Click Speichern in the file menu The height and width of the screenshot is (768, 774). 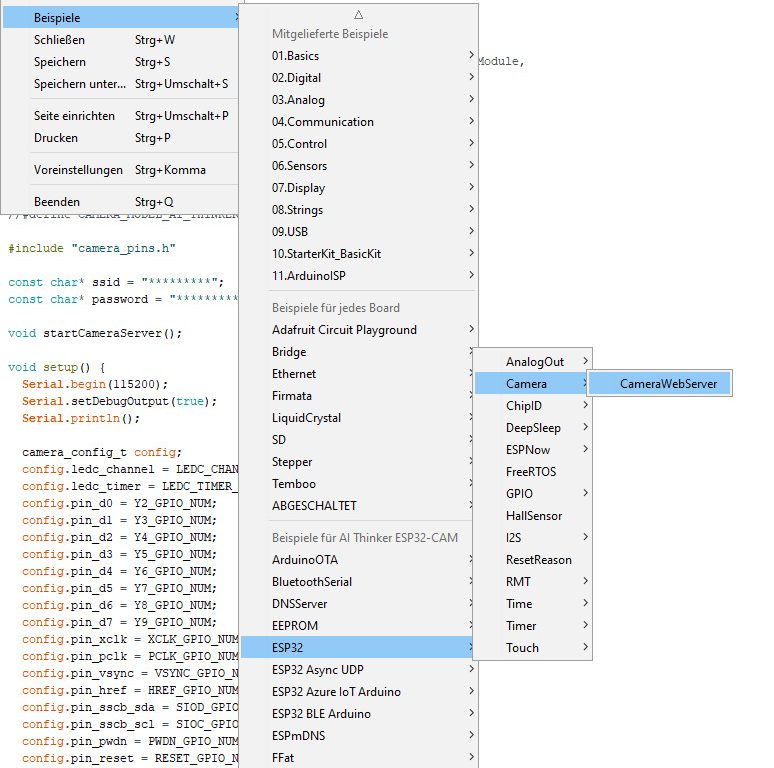pyautogui.click(x=60, y=62)
